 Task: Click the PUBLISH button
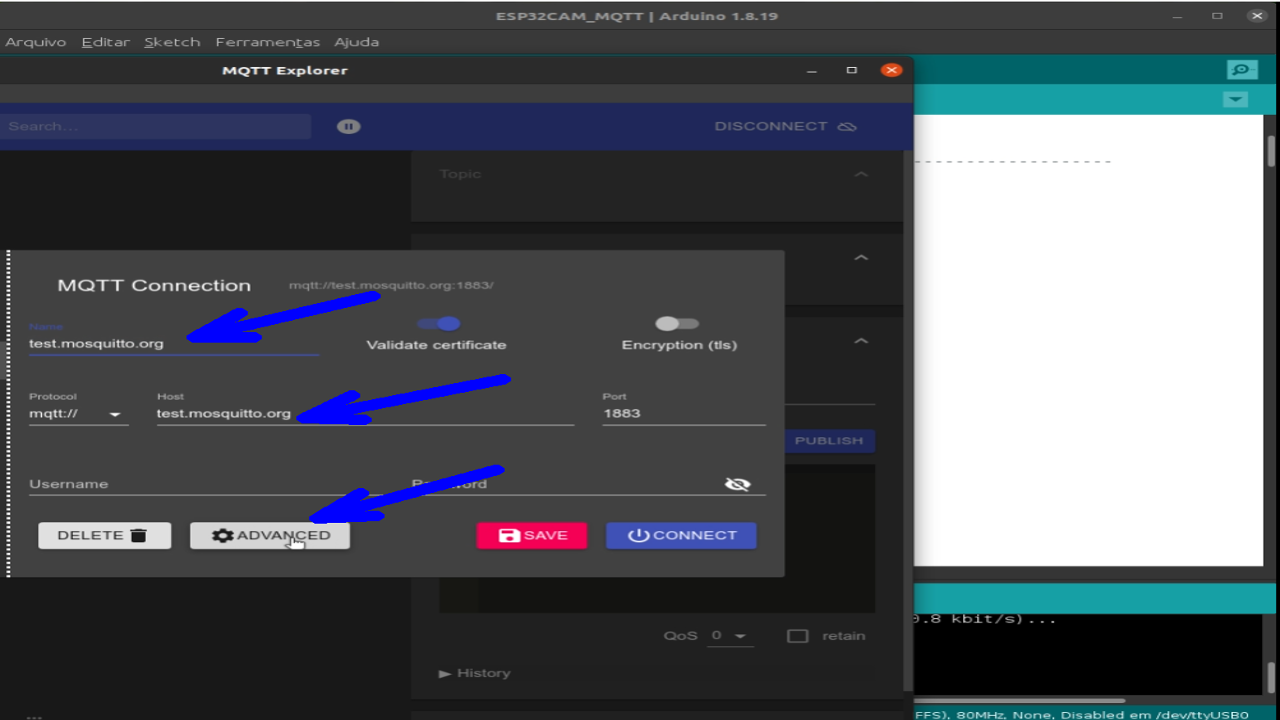828,440
